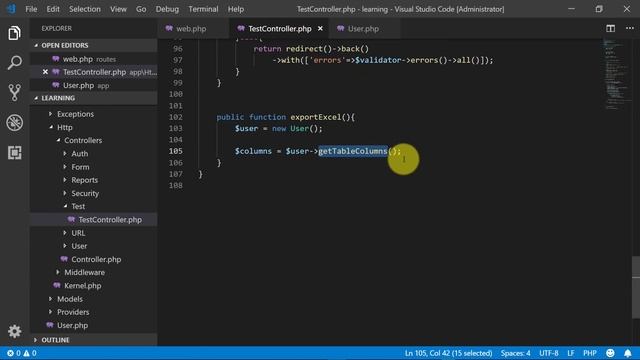
Task: Open the Help menu
Action: tap(236, 9)
